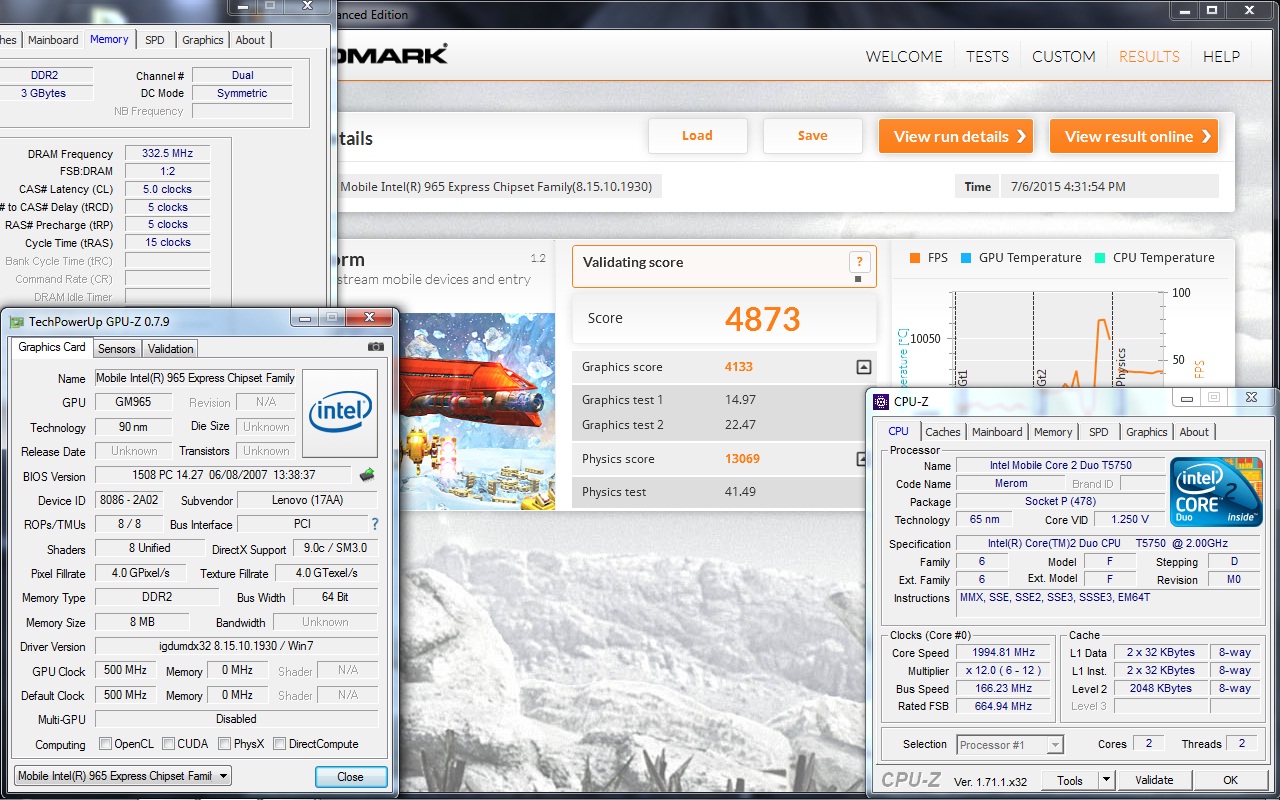Image resolution: width=1280 pixels, height=800 pixels.
Task: Click the Load button in 3DMark
Action: [698, 136]
